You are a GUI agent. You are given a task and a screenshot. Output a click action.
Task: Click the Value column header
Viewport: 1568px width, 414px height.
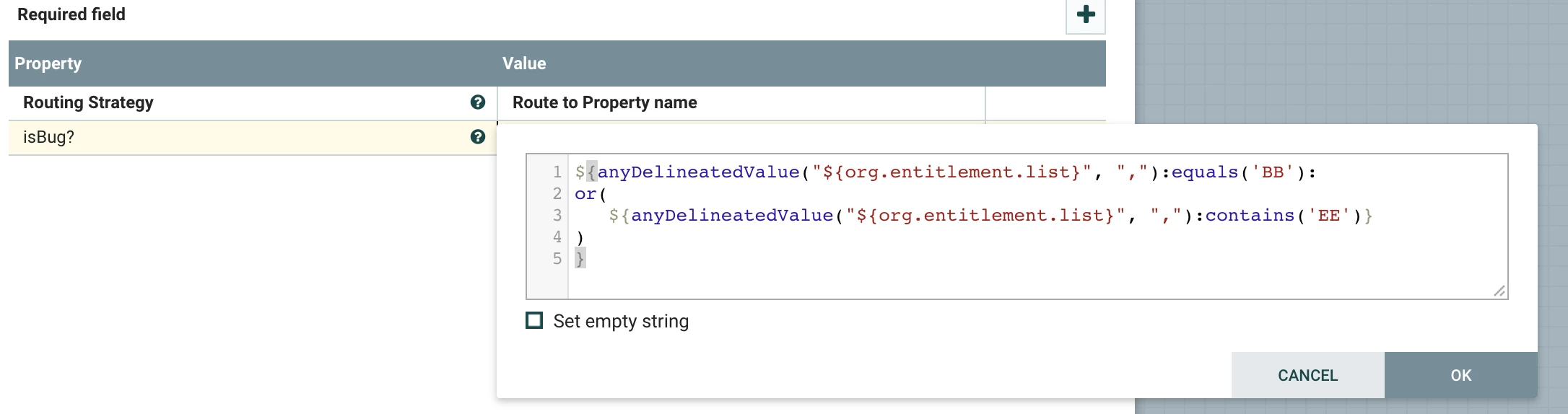[524, 63]
